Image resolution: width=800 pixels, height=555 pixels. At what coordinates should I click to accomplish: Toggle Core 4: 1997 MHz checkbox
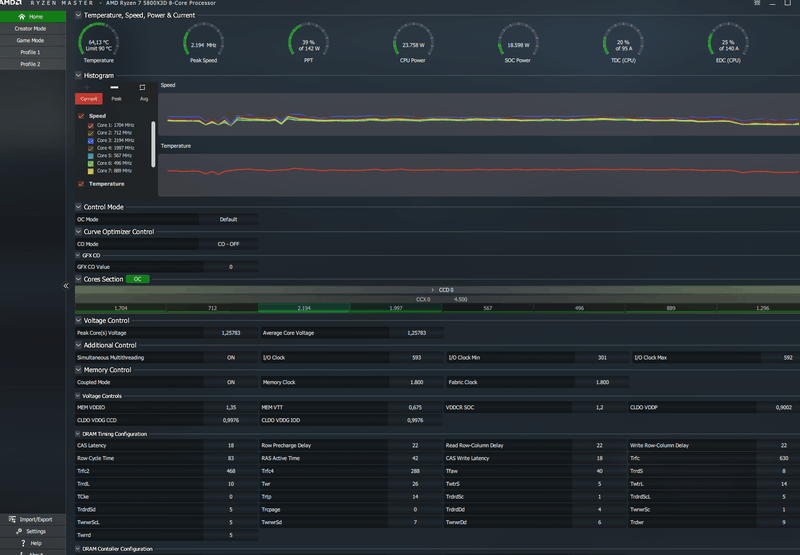91,148
